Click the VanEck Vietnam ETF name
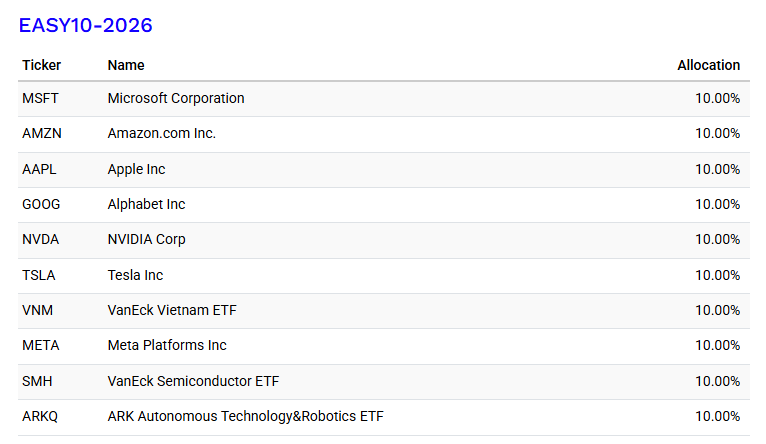 [172, 310]
